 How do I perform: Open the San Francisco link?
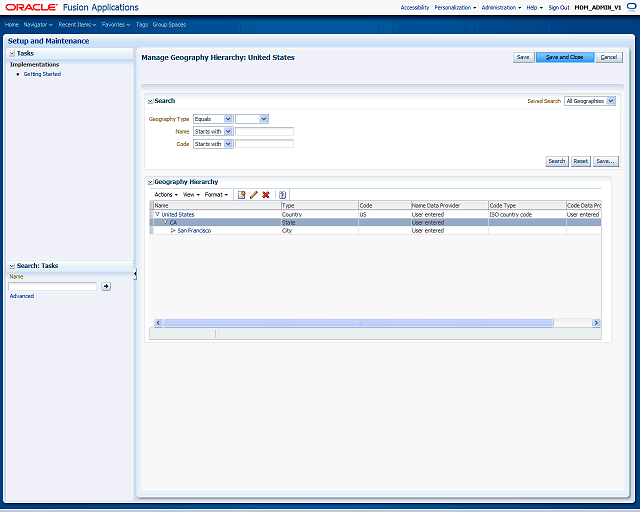coord(194,230)
